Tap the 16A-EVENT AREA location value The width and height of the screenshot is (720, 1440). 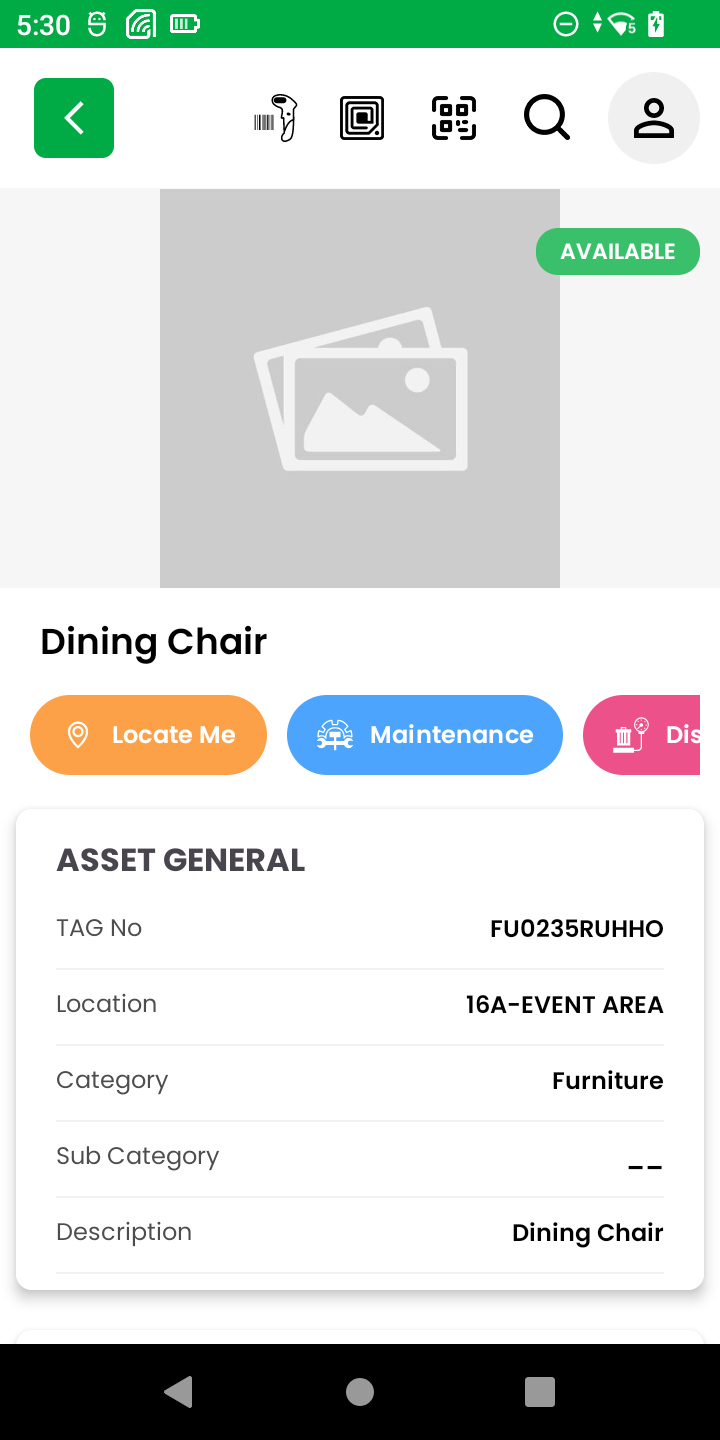564,1005
